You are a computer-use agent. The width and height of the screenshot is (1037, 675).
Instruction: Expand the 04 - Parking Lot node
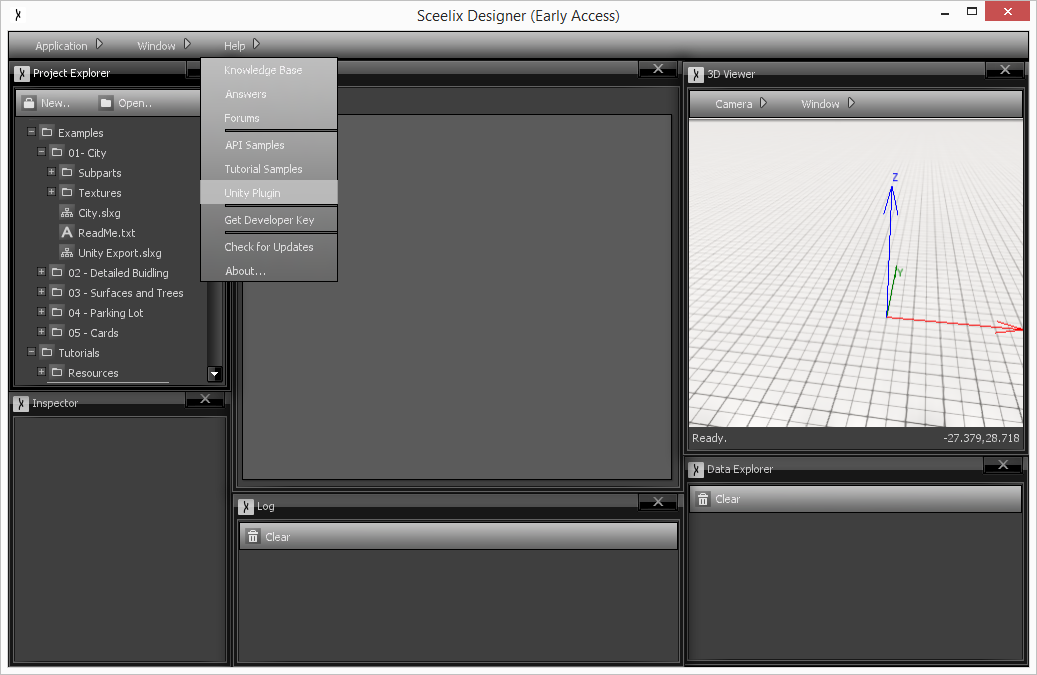click(41, 311)
